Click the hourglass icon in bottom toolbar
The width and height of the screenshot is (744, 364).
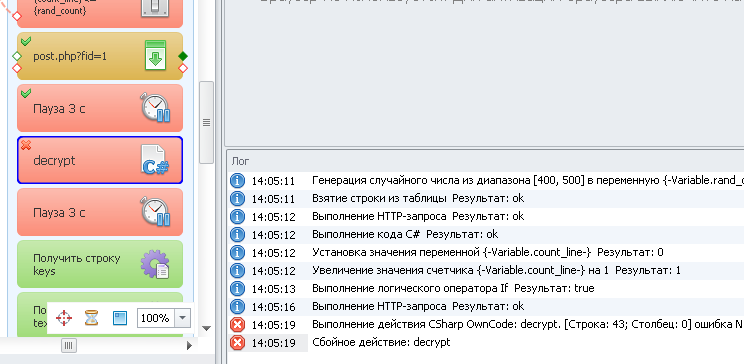click(x=91, y=317)
